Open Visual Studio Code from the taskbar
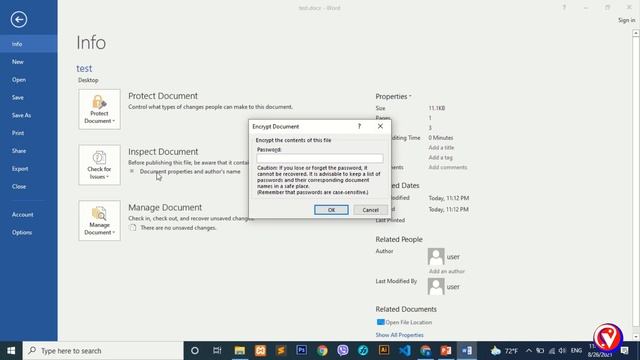Image resolution: width=640 pixels, height=360 pixels. click(404, 351)
